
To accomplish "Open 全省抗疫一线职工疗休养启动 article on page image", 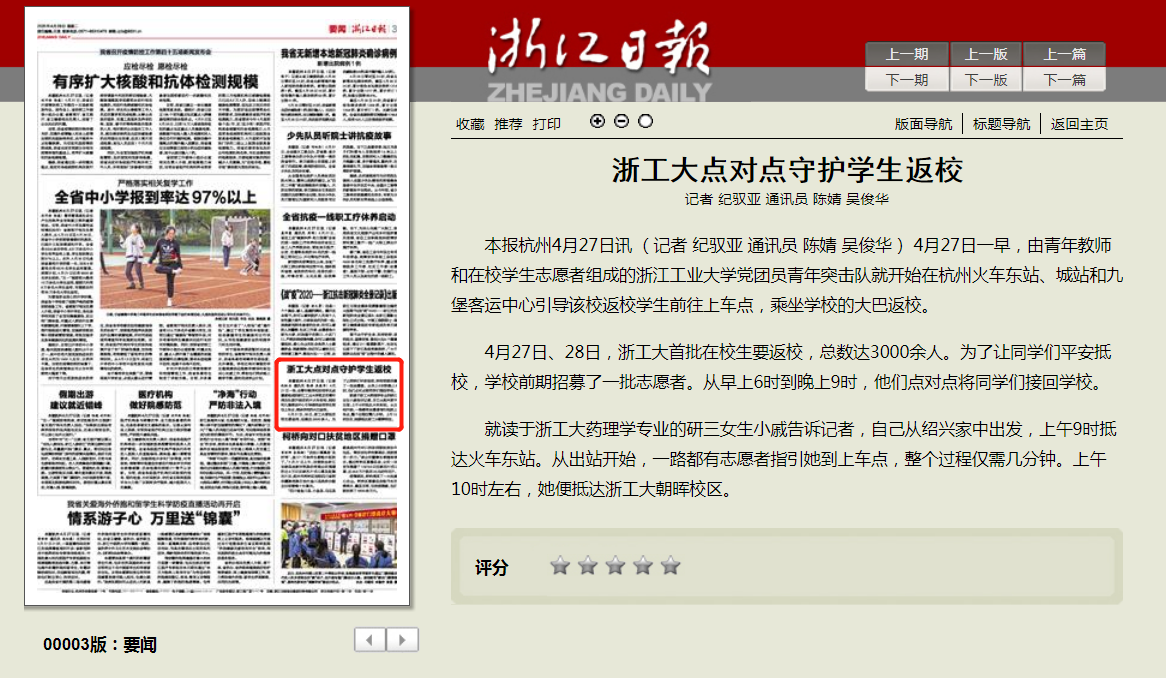I will (x=339, y=217).
